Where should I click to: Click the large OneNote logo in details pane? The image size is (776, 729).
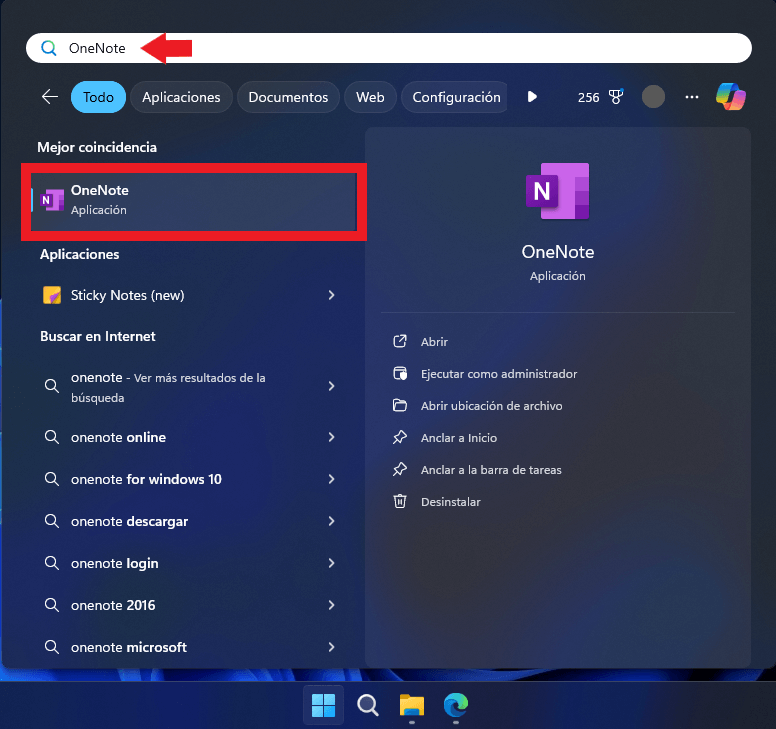click(558, 191)
